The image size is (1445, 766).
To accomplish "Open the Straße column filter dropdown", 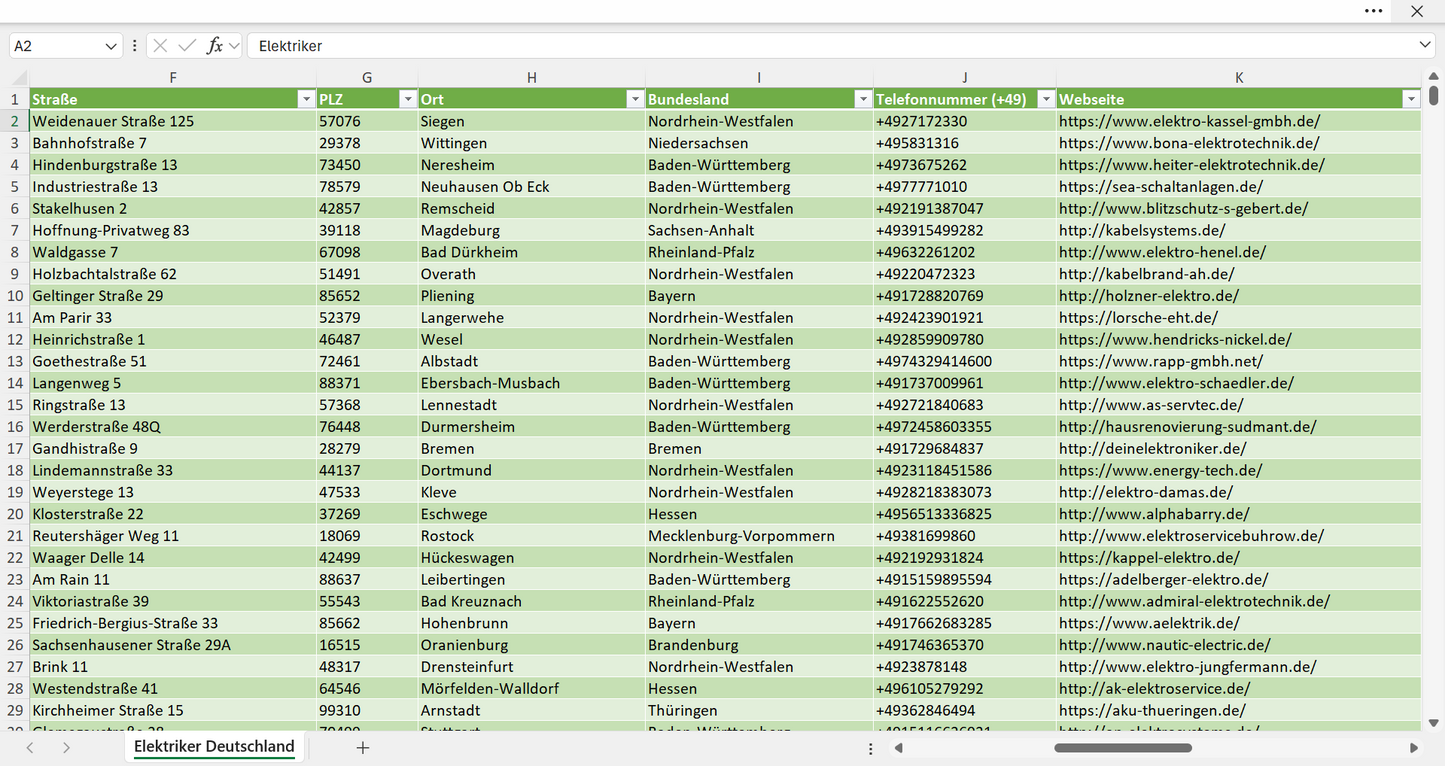I will tap(306, 99).
